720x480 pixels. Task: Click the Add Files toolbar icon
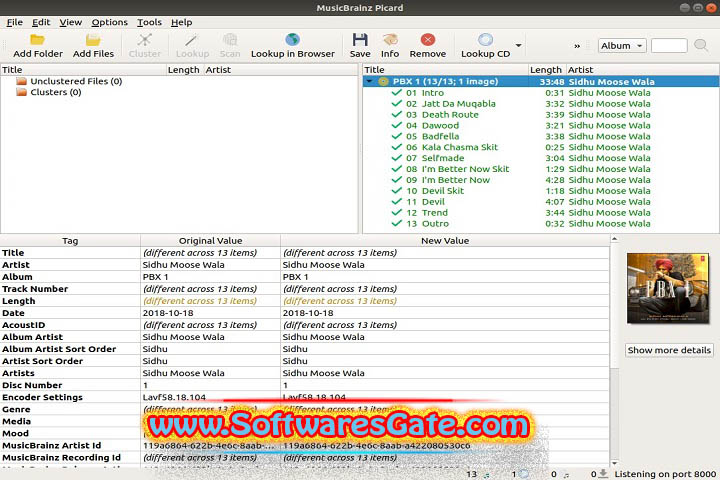pyautogui.click(x=93, y=40)
